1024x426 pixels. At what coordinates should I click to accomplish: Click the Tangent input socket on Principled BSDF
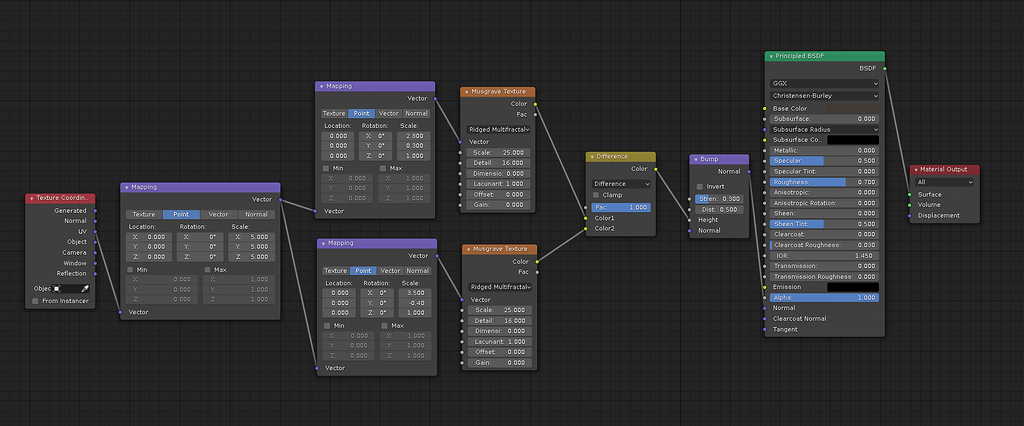coord(764,329)
